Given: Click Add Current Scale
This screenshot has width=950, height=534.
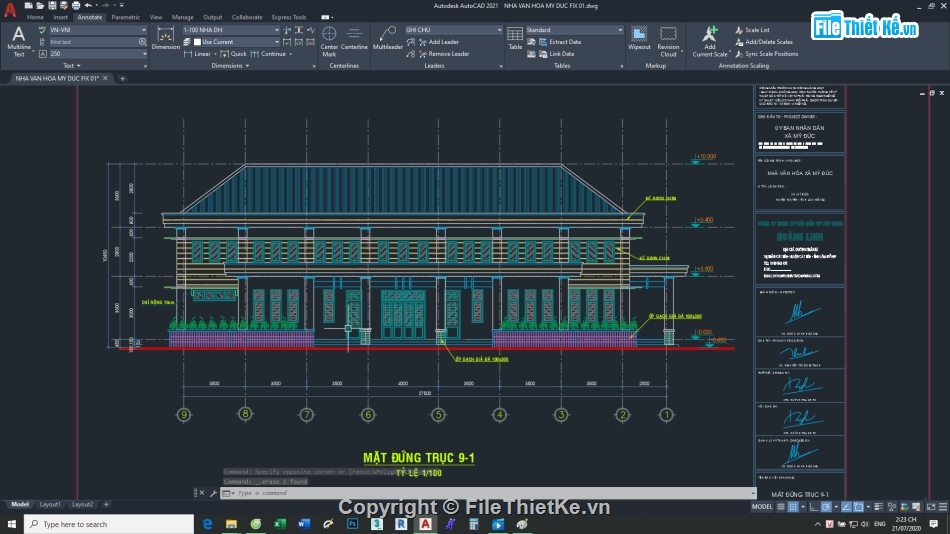Looking at the screenshot, I should click(709, 41).
